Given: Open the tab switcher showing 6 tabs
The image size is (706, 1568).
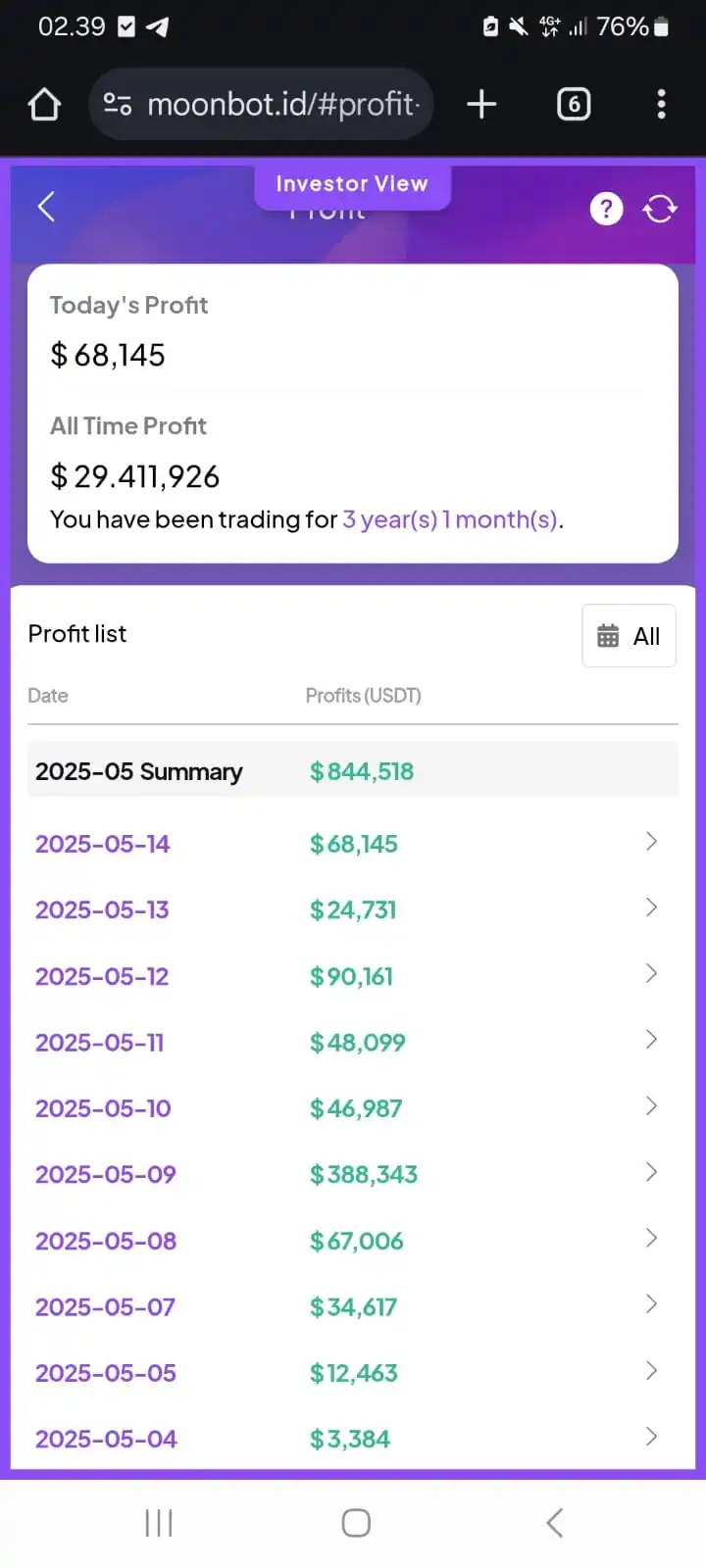Looking at the screenshot, I should 574,104.
